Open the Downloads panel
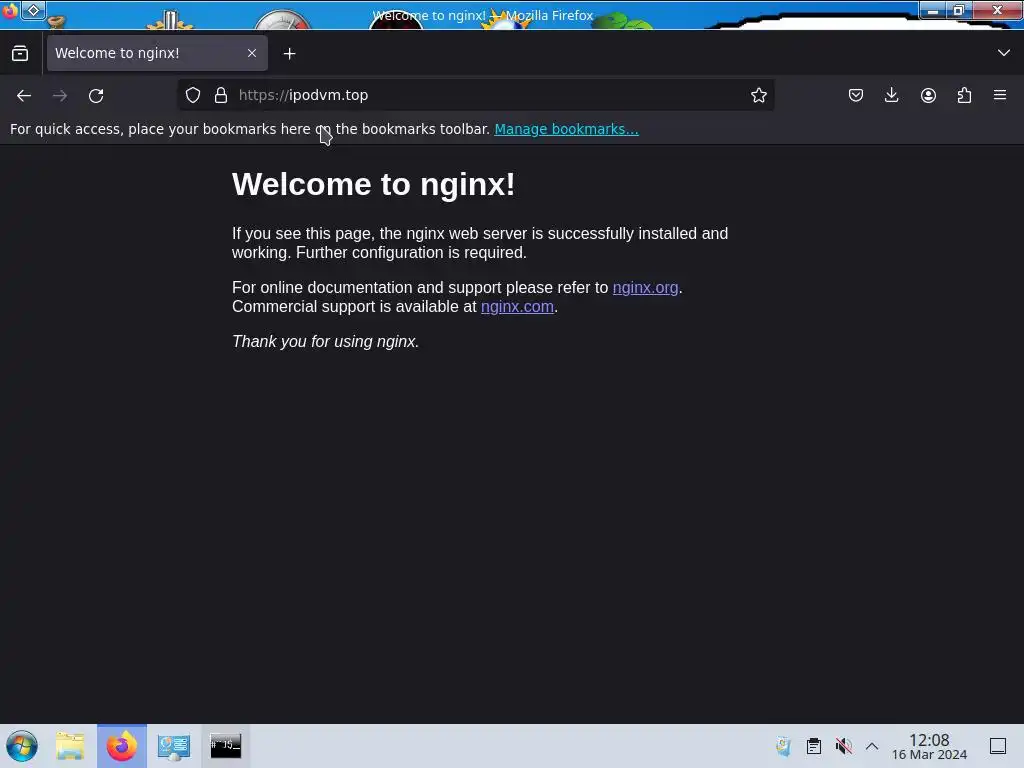 pos(891,95)
